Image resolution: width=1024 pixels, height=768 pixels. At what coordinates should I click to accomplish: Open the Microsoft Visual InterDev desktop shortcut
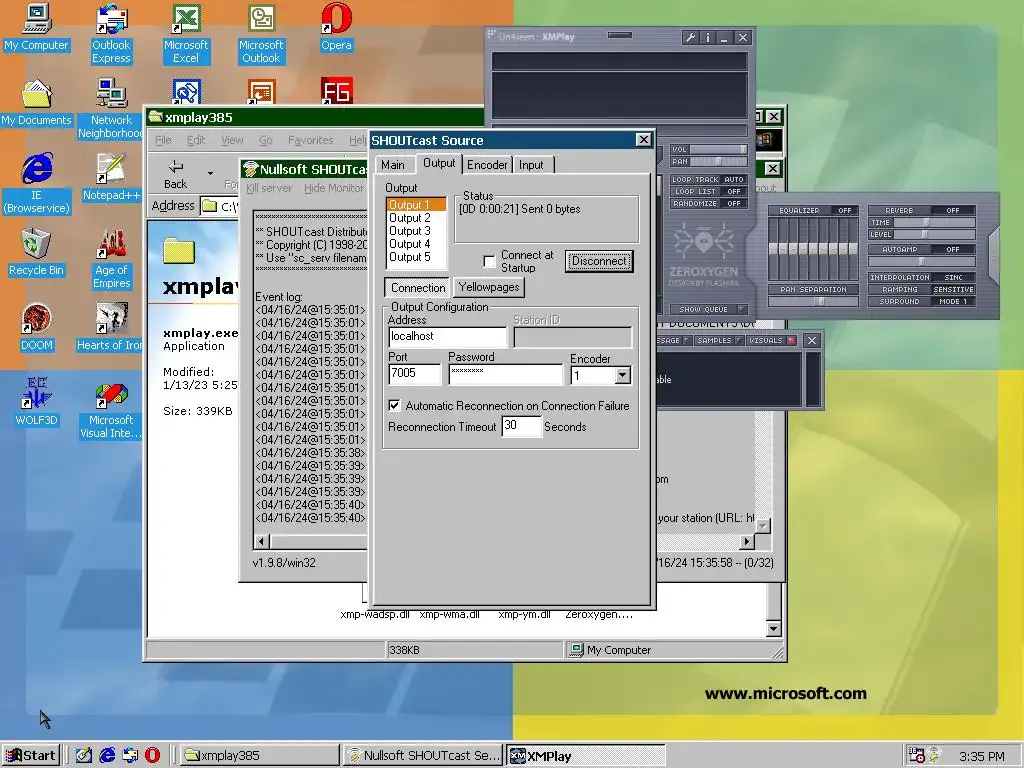(111, 409)
